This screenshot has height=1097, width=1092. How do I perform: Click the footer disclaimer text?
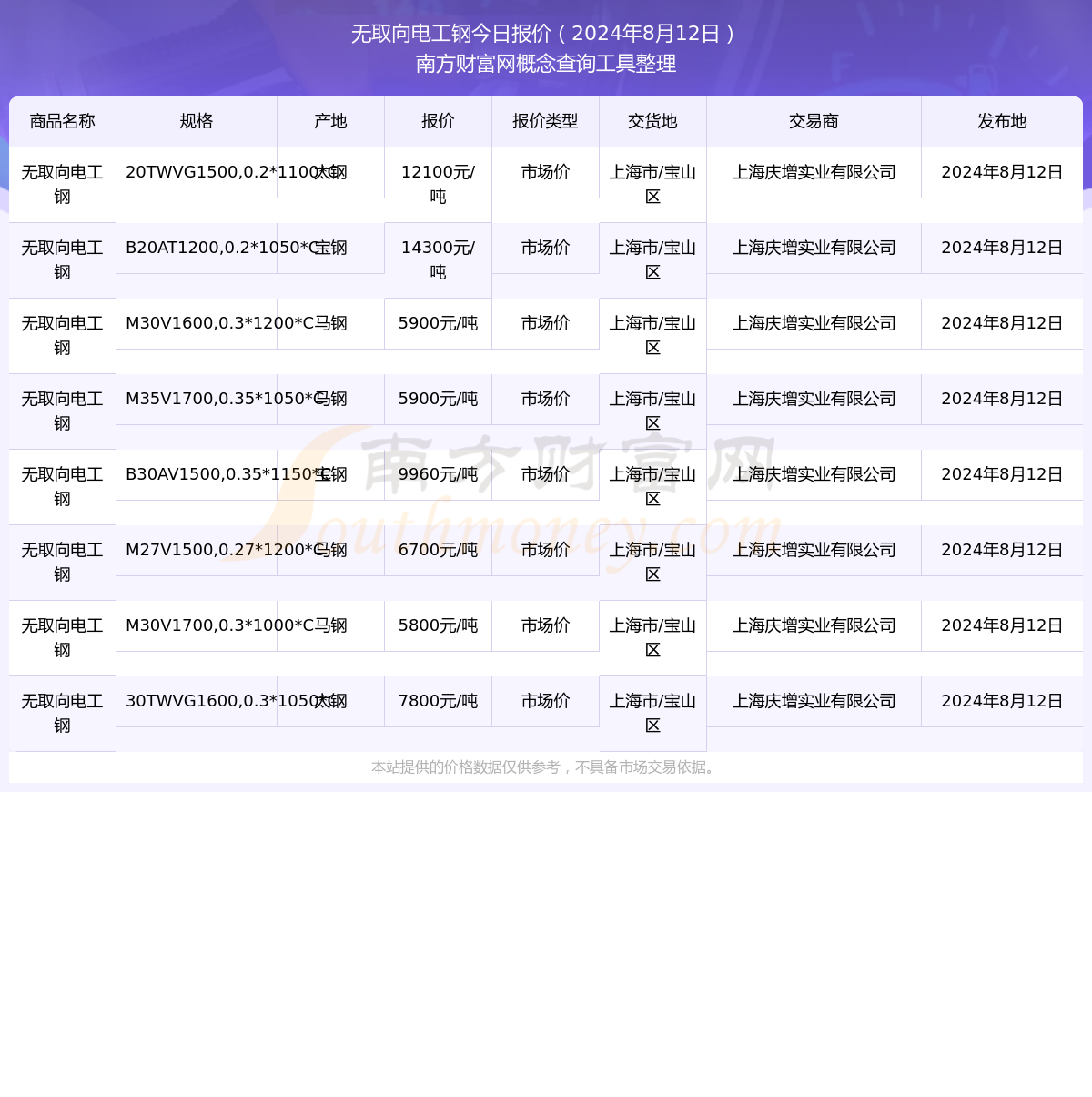(546, 767)
